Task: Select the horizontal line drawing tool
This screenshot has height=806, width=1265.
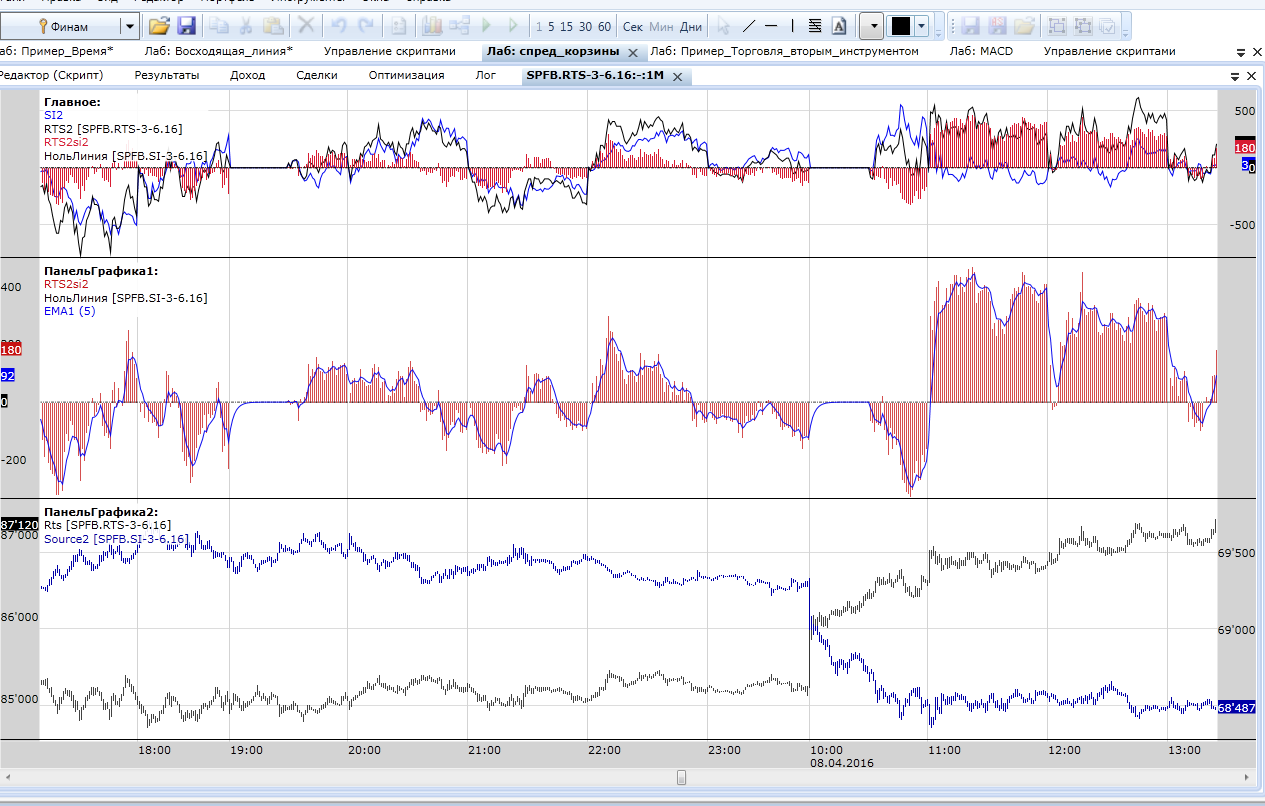Action: pyautogui.click(x=771, y=26)
